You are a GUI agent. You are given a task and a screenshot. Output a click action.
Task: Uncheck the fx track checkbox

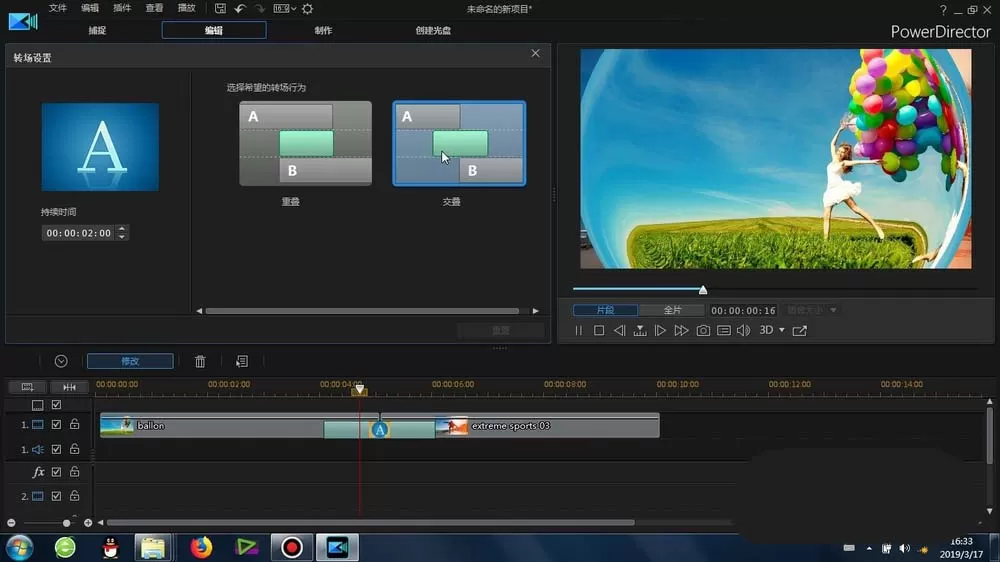[x=56, y=472]
